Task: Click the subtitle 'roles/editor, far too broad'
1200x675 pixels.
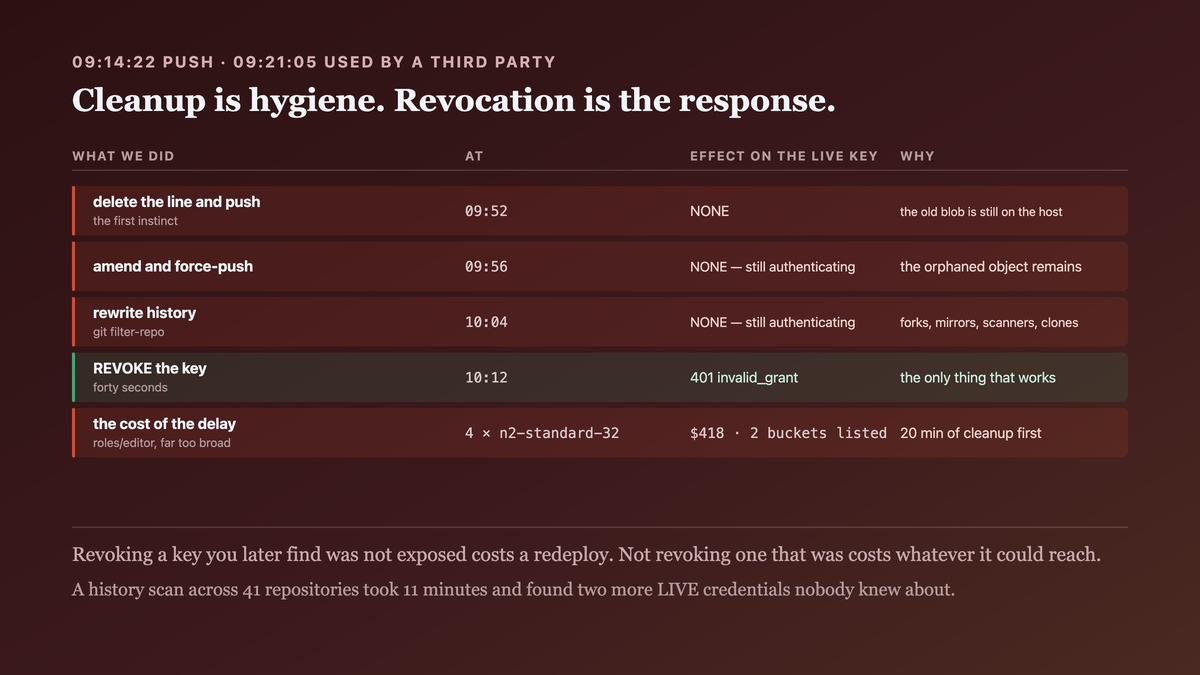Action: (161, 443)
